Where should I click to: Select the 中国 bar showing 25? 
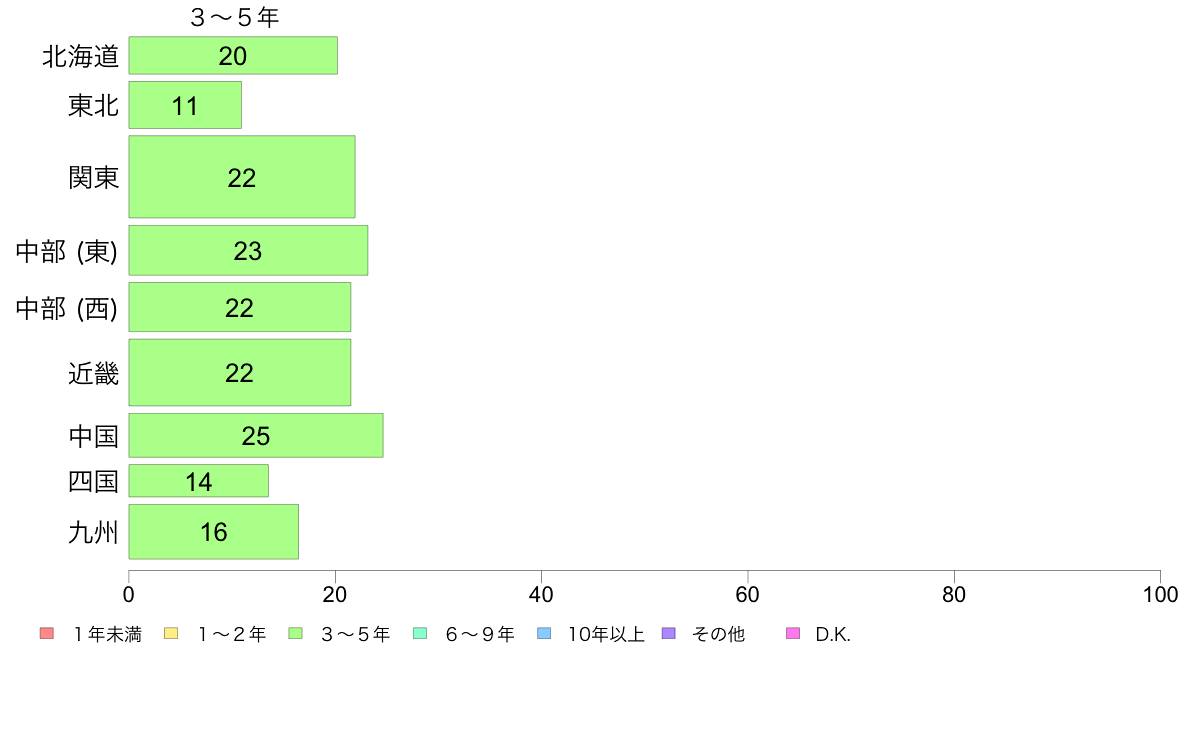256,436
